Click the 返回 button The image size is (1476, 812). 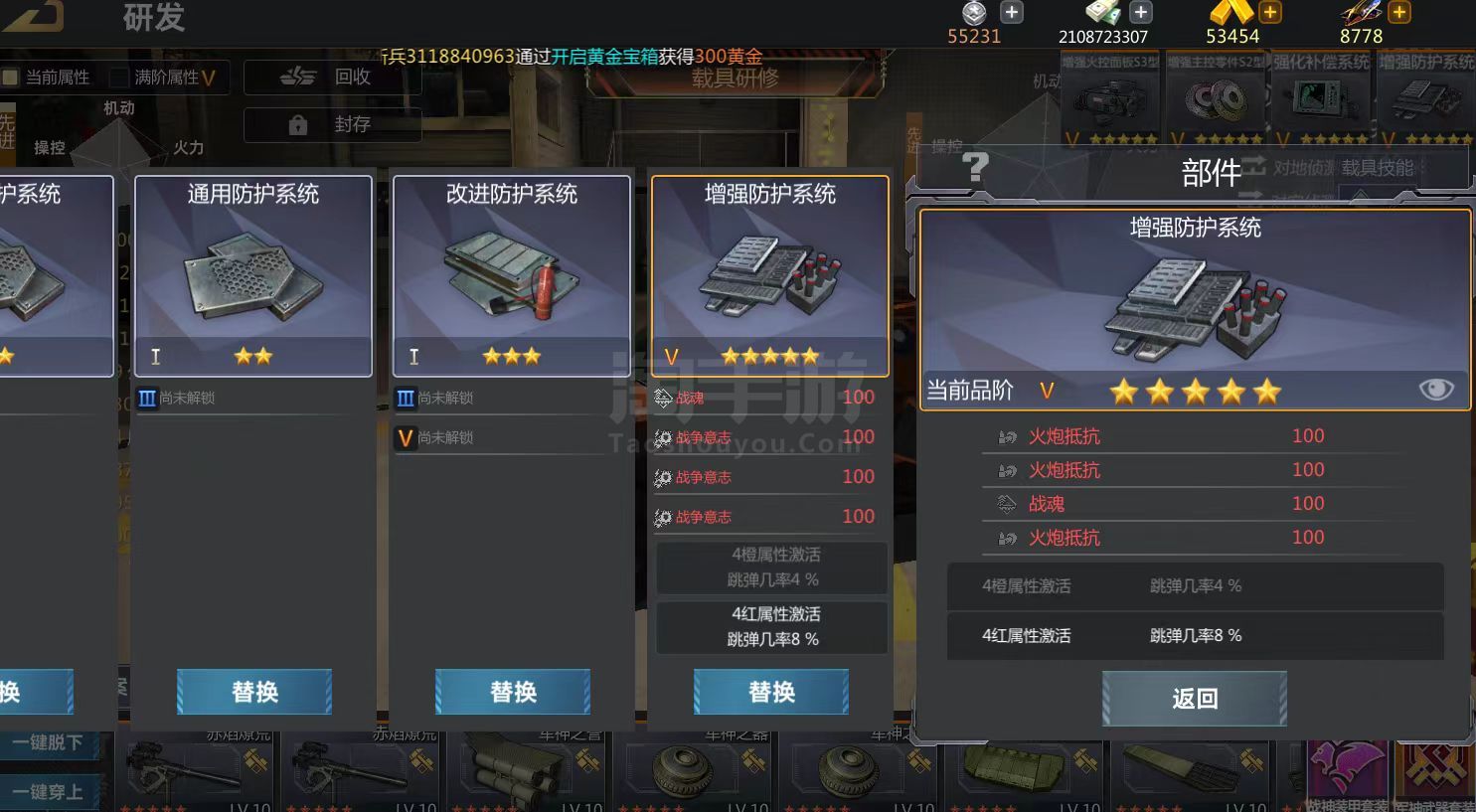click(x=1195, y=699)
